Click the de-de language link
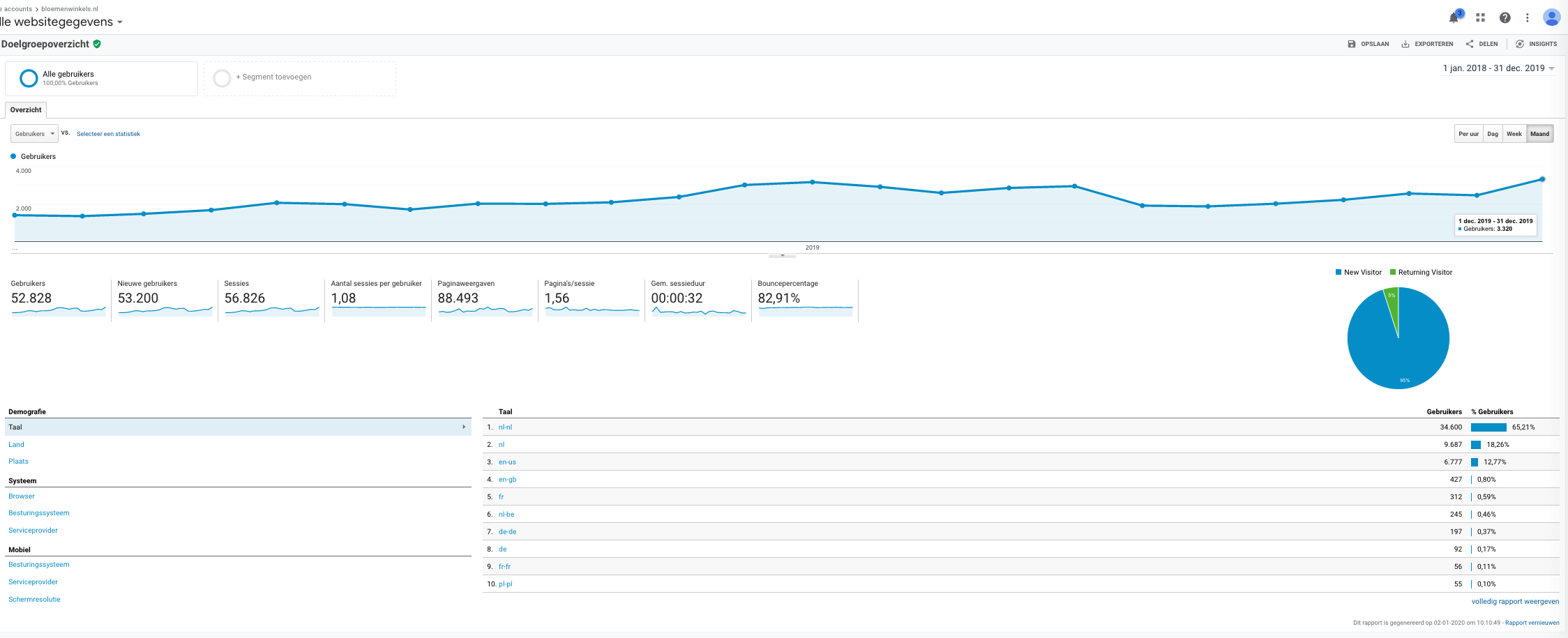 pyautogui.click(x=507, y=531)
